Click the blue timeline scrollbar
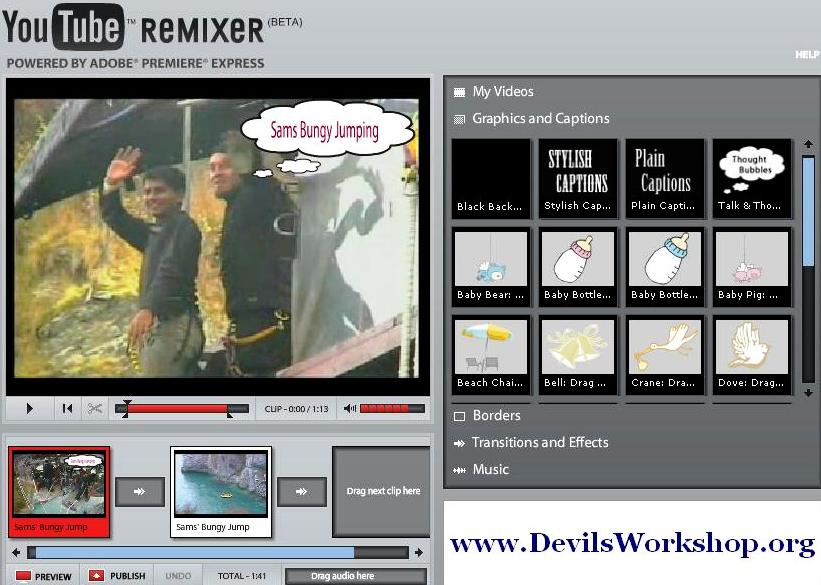The image size is (821, 585). [195, 553]
